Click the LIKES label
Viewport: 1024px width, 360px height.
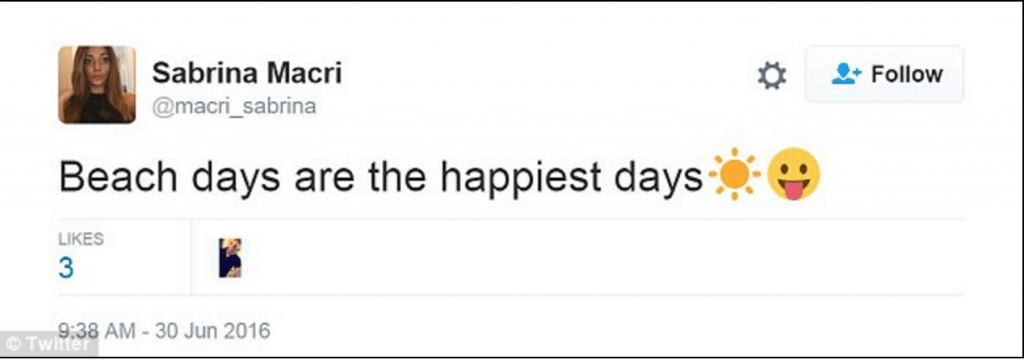81,239
